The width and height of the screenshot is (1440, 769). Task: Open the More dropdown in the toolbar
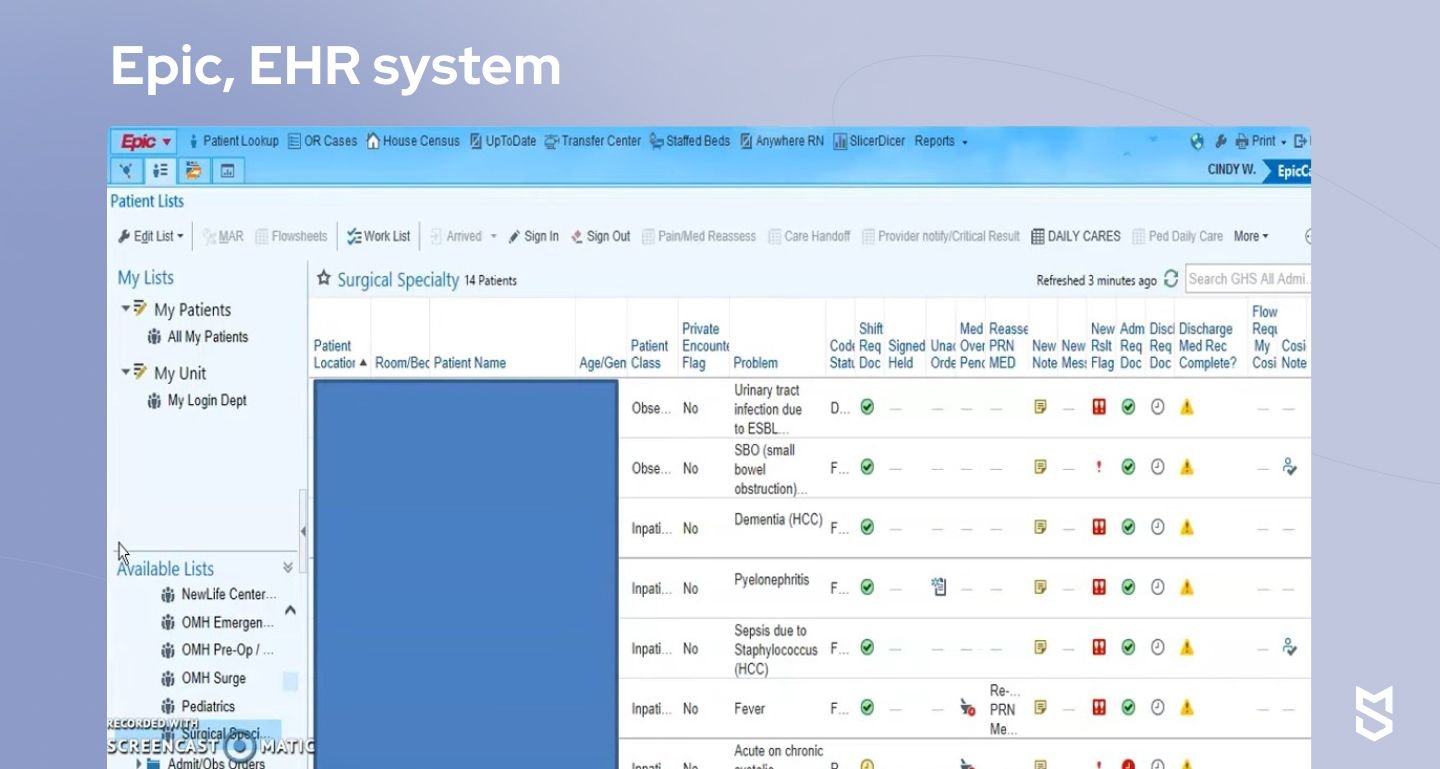point(1251,237)
